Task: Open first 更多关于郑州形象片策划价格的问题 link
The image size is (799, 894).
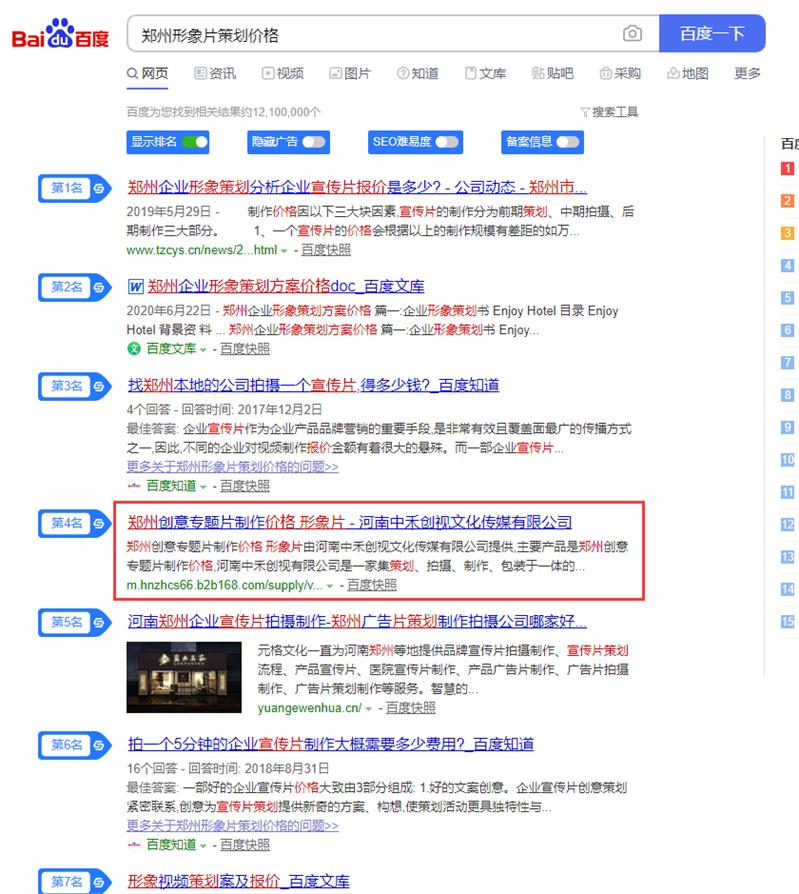Action: point(232,467)
